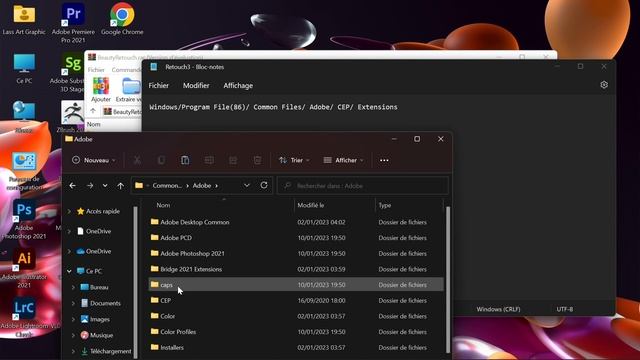
Task: Select the Adobe Desktop Common folder
Action: click(x=296, y=222)
